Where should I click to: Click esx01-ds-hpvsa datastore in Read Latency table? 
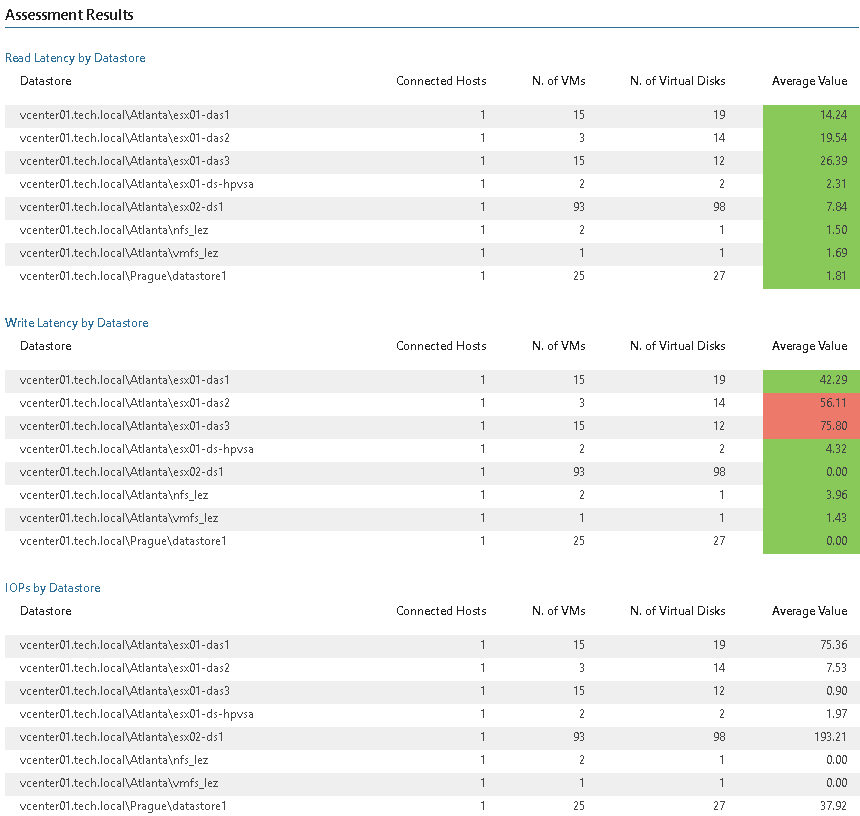(x=136, y=184)
